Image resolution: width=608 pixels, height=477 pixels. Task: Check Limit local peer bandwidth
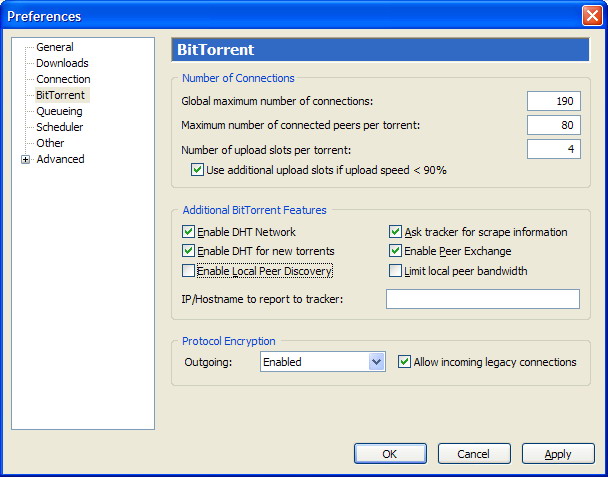[395, 271]
